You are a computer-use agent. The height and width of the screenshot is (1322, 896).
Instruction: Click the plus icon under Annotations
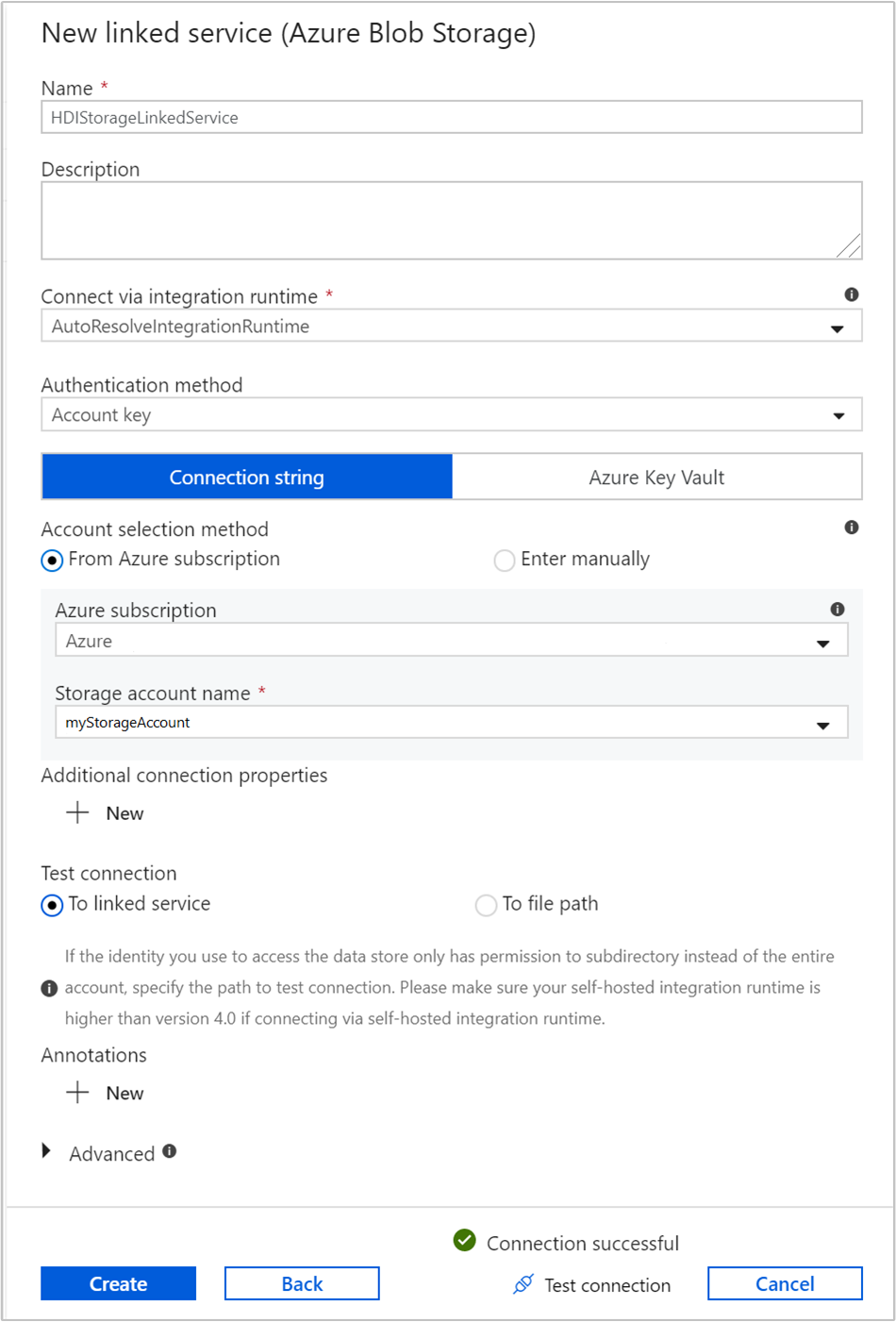pos(76,1092)
